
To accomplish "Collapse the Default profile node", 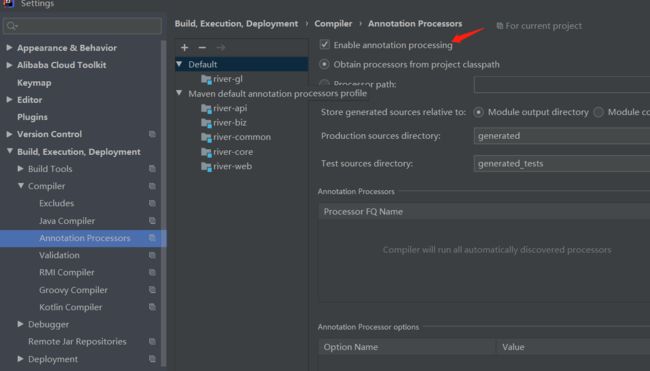I will click(179, 64).
